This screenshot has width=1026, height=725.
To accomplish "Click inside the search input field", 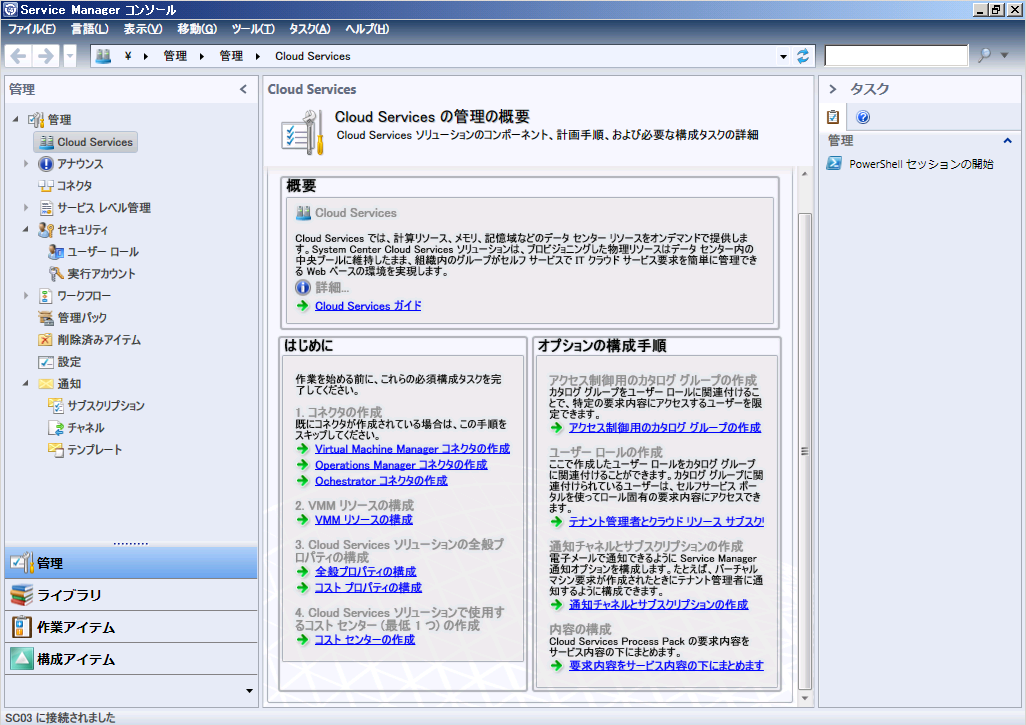I will click(x=896, y=56).
